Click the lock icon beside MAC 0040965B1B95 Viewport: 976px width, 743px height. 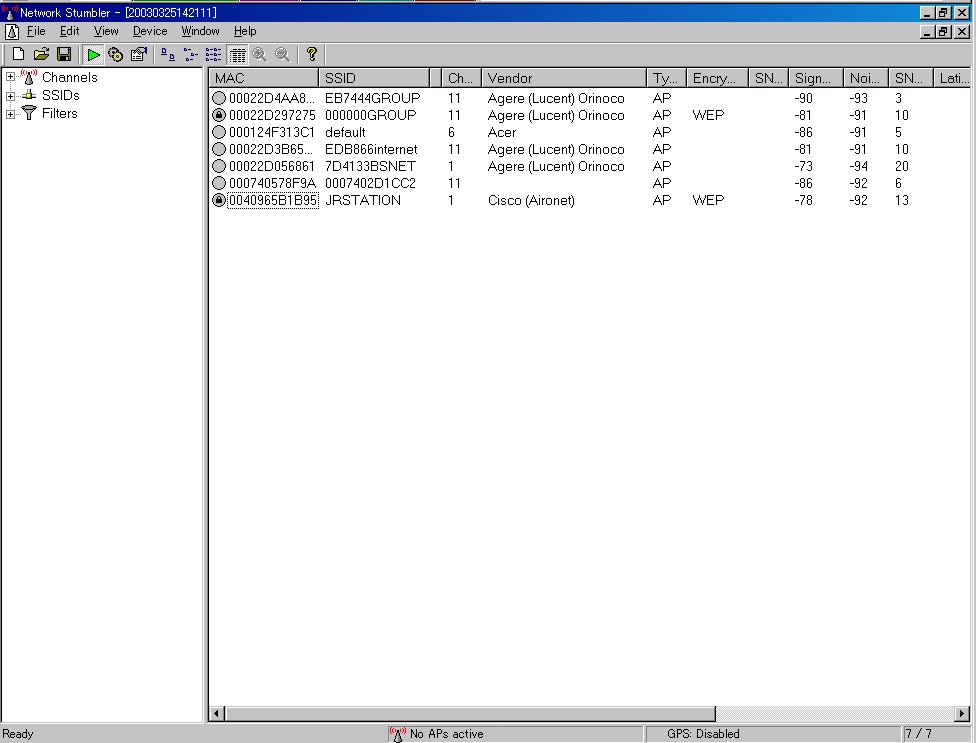[x=218, y=200]
